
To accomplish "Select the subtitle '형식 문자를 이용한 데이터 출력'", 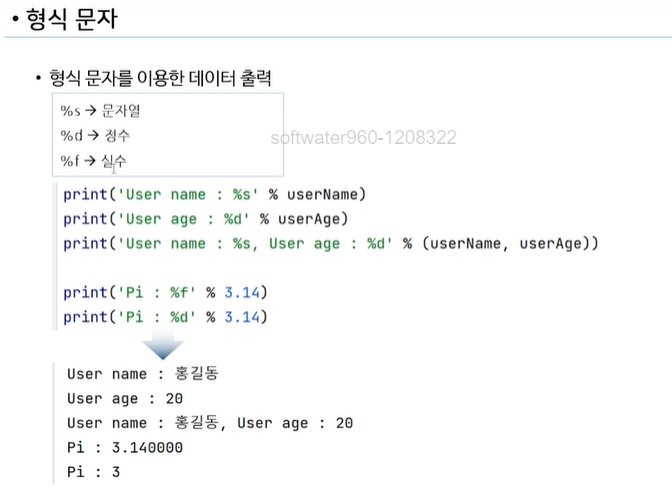I will tap(160, 78).
